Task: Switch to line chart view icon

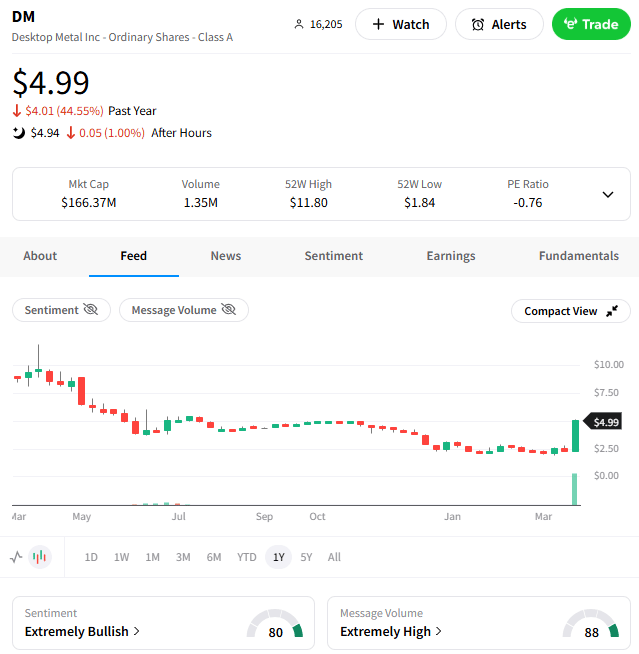Action: [16, 557]
